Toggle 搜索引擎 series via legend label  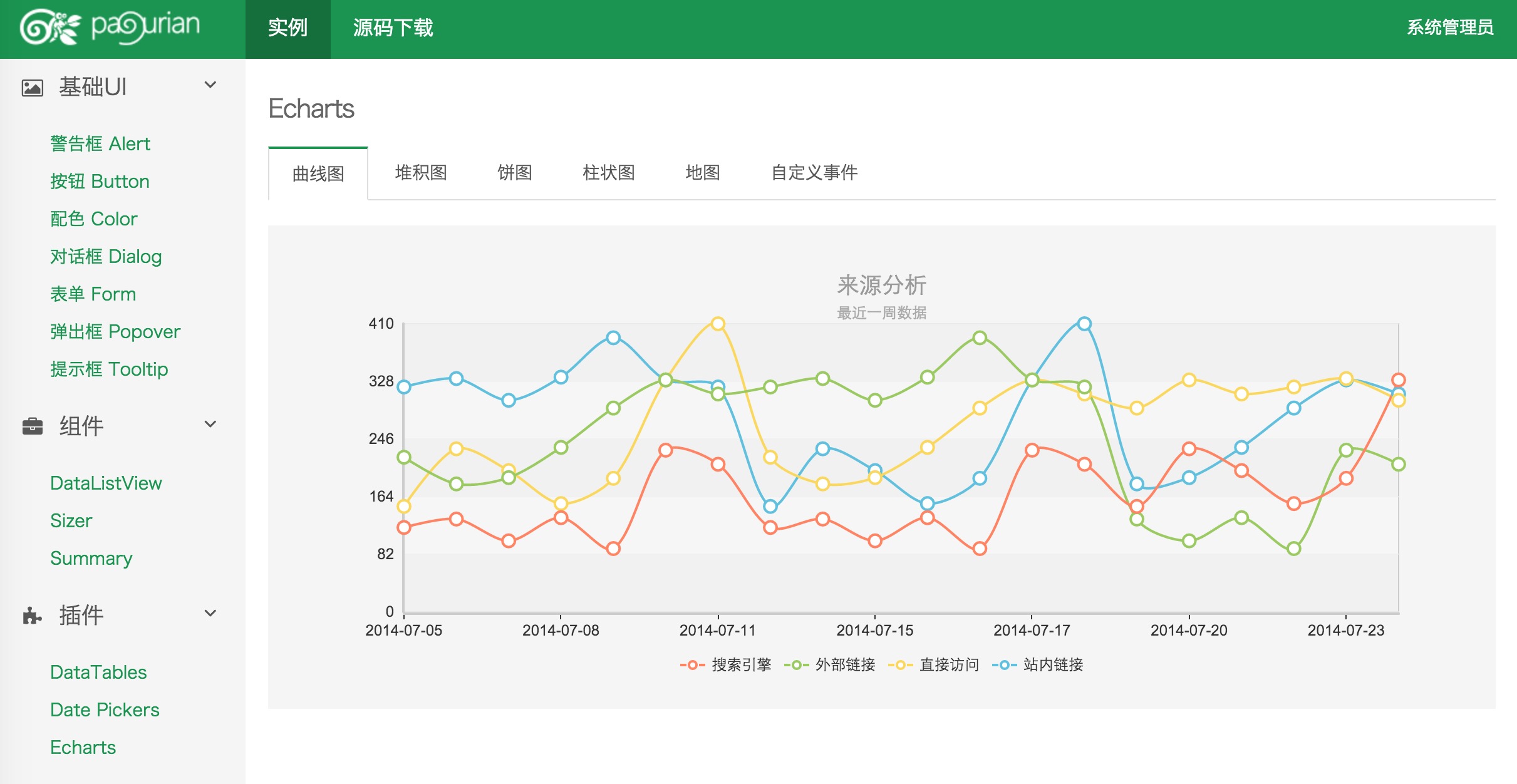[741, 665]
